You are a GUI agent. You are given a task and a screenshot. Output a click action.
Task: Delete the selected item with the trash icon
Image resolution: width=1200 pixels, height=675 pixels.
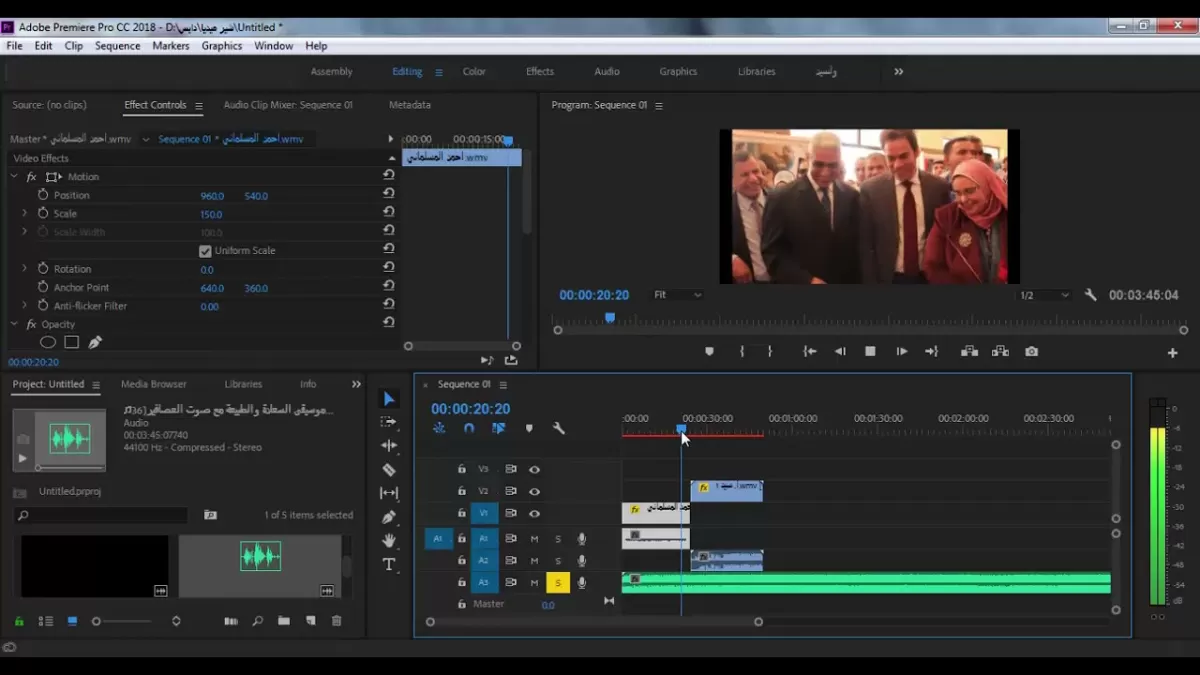[336, 621]
